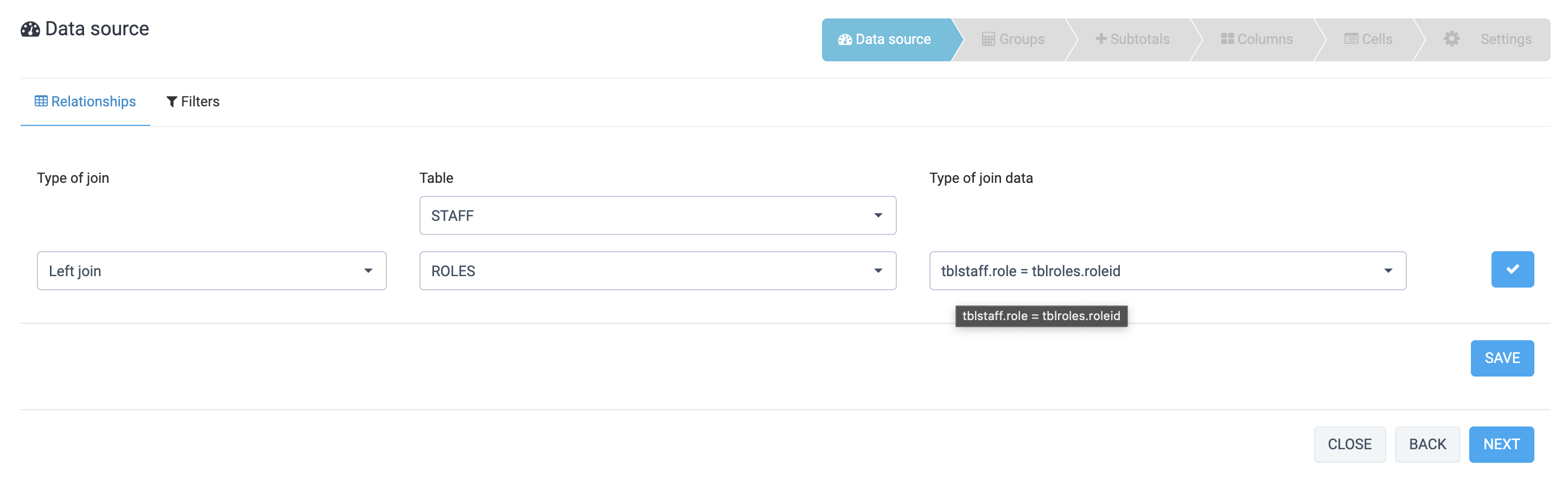Click the NEXT button
Viewport: 1568px width, 497px height.
coord(1501,444)
